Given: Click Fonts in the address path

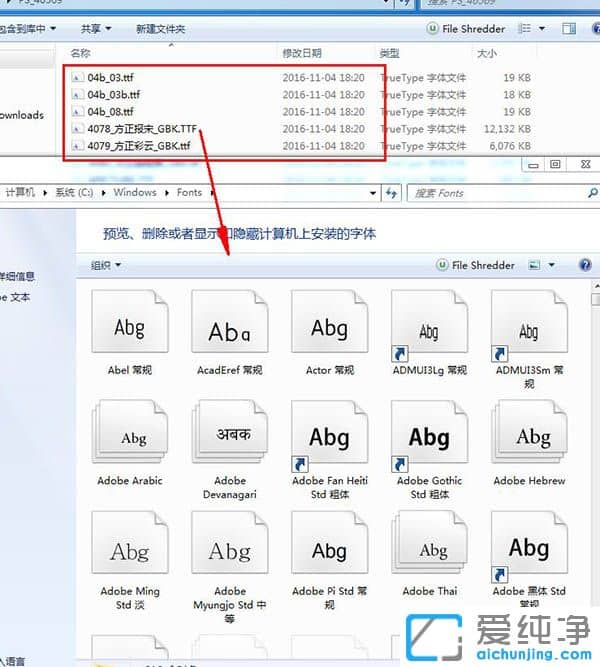Looking at the screenshot, I should pos(189,192).
